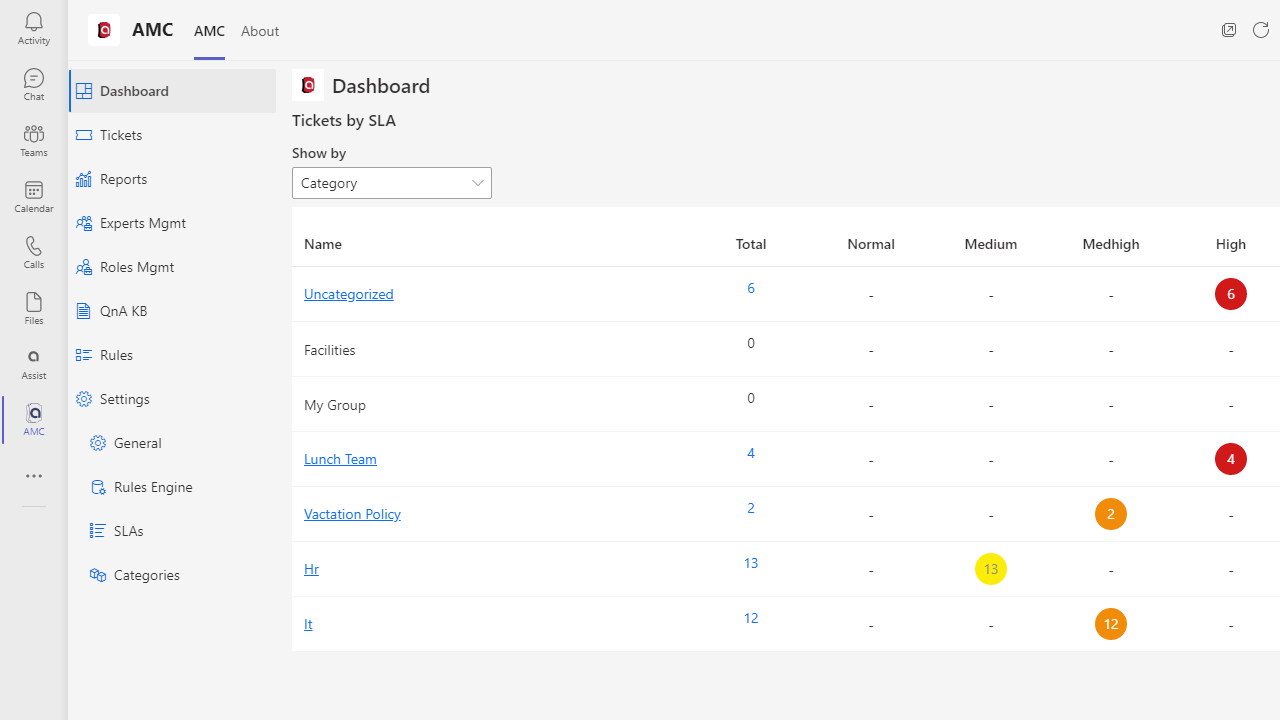Reload the app with the refresh icon
This screenshot has width=1280, height=720.
(x=1261, y=30)
